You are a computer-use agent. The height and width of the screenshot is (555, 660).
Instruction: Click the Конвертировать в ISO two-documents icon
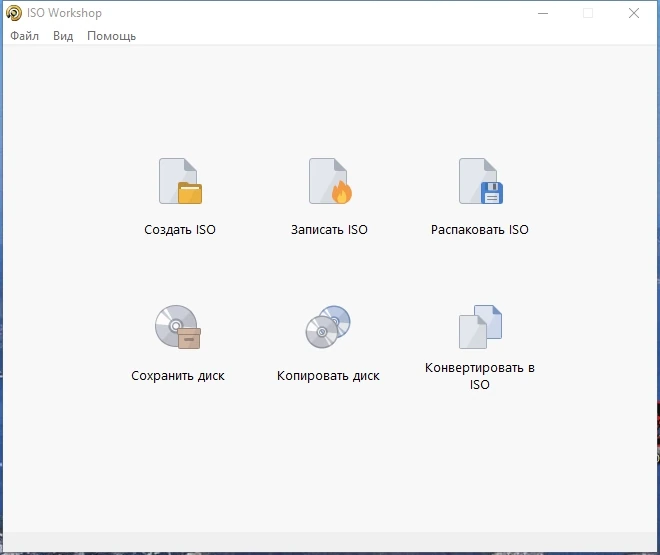480,327
